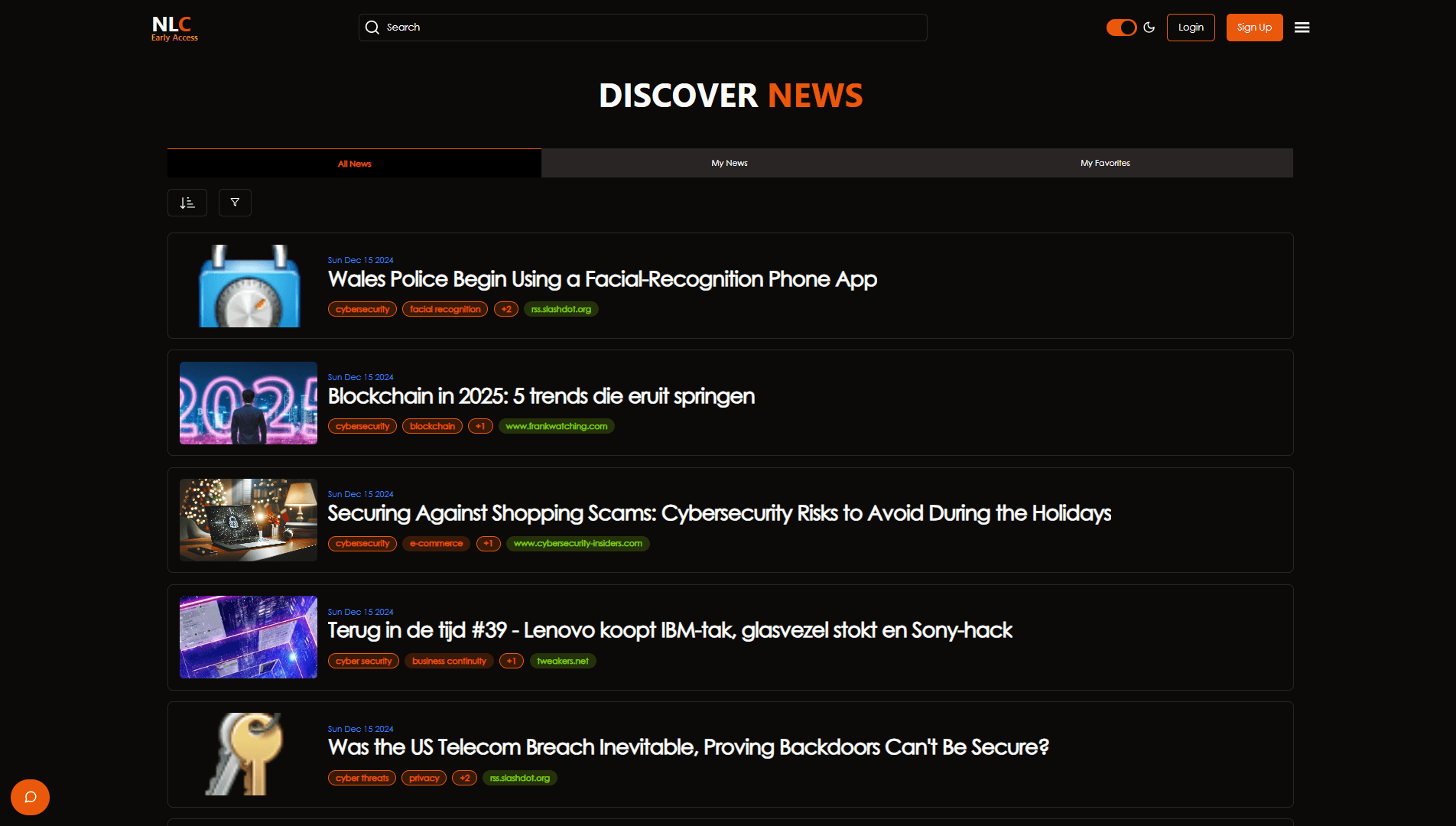Switch to the All News tab

point(354,164)
